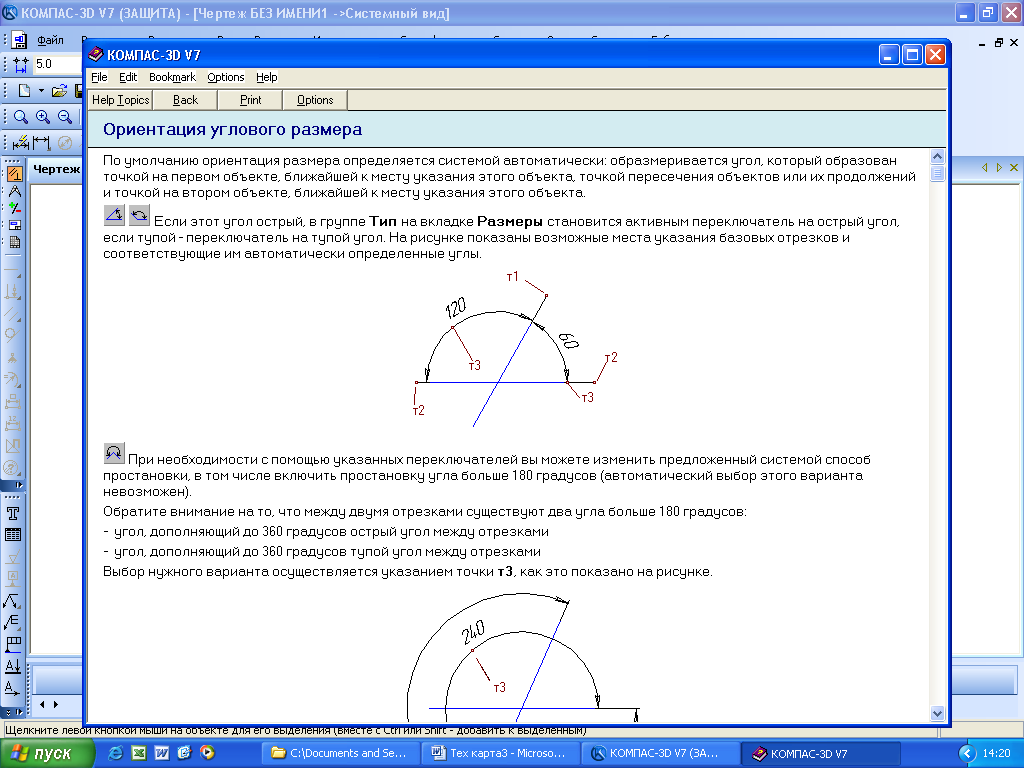Click the Print button
This screenshot has height=768, width=1024.
click(x=250, y=100)
